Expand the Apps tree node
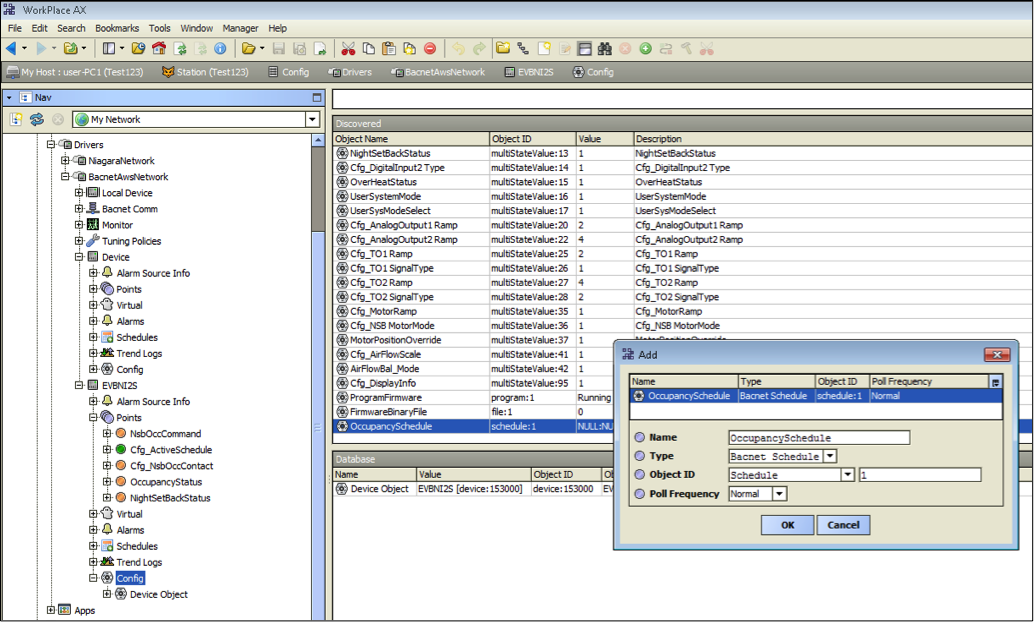 (x=50, y=610)
